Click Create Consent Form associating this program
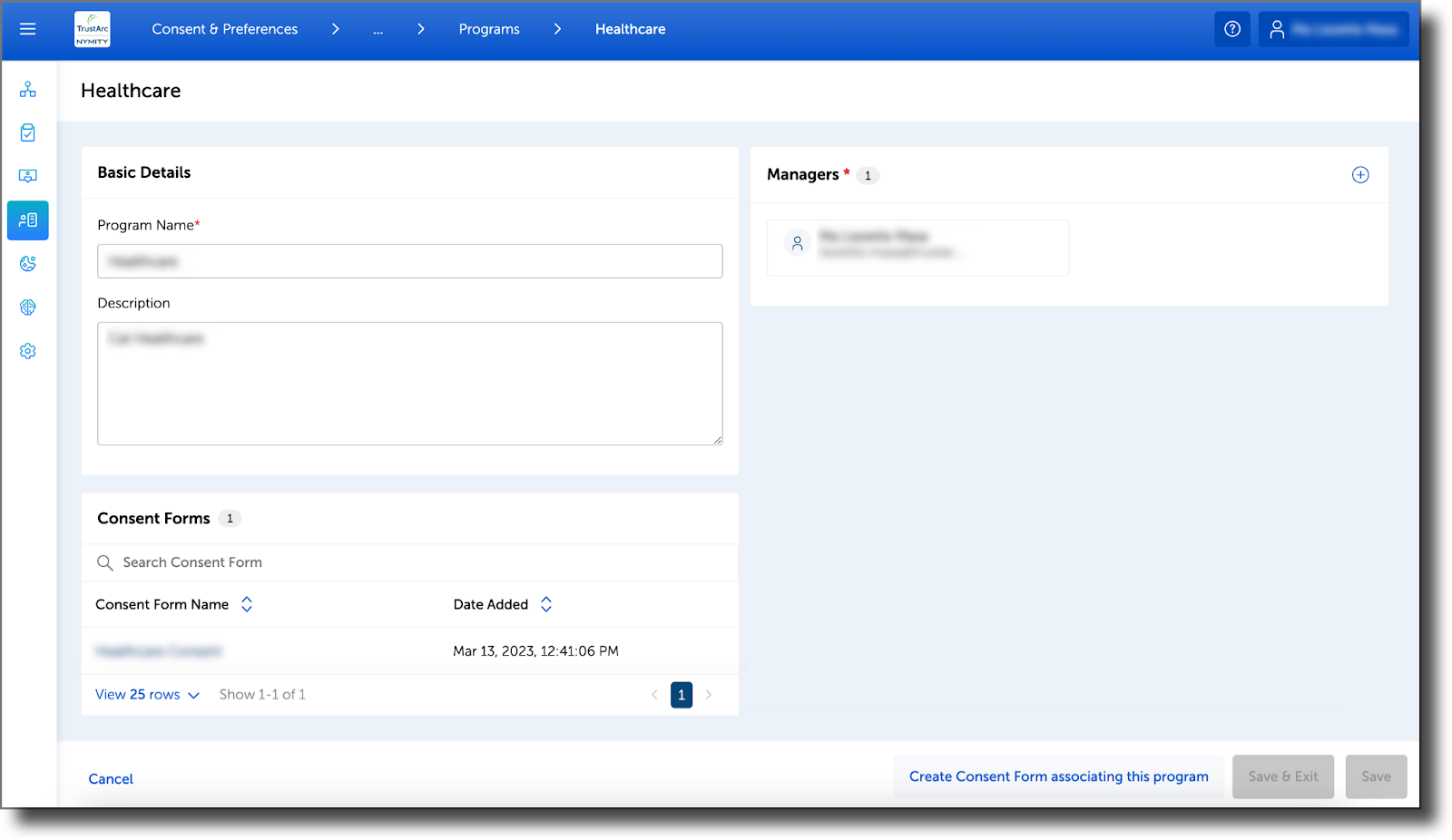Image resolution: width=1452 pixels, height=840 pixels. [x=1058, y=776]
